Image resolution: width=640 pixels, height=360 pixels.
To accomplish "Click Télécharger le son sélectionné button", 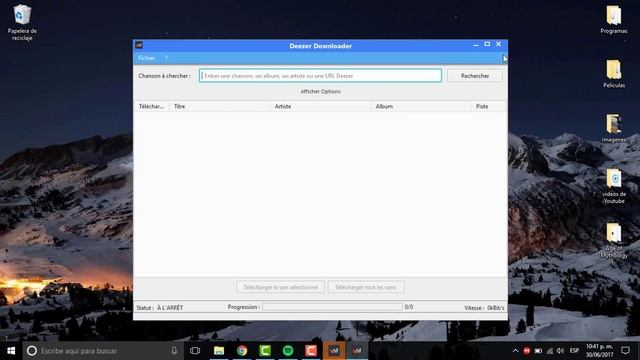I will 280,287.
